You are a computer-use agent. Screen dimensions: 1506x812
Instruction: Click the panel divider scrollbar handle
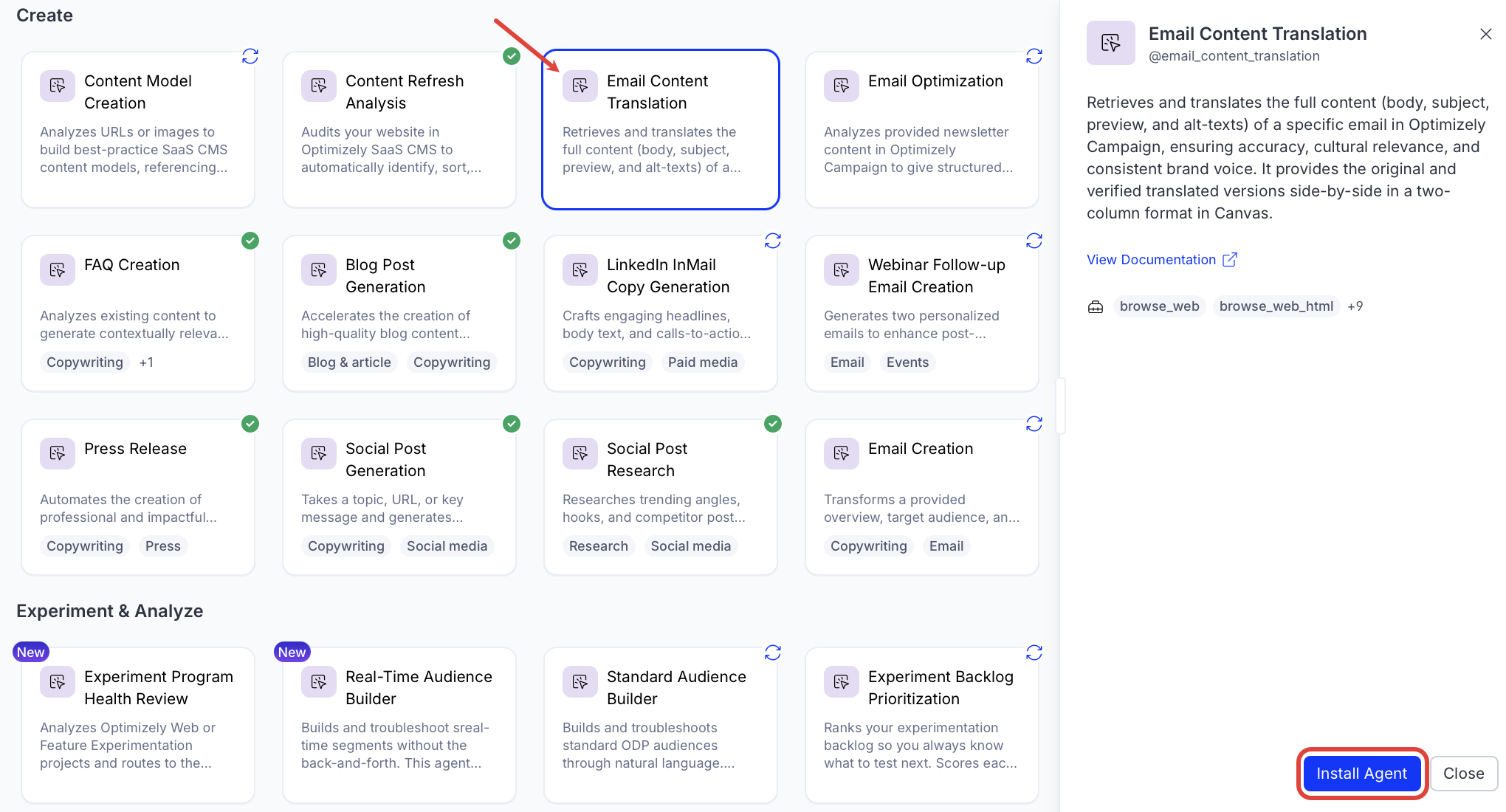1060,406
